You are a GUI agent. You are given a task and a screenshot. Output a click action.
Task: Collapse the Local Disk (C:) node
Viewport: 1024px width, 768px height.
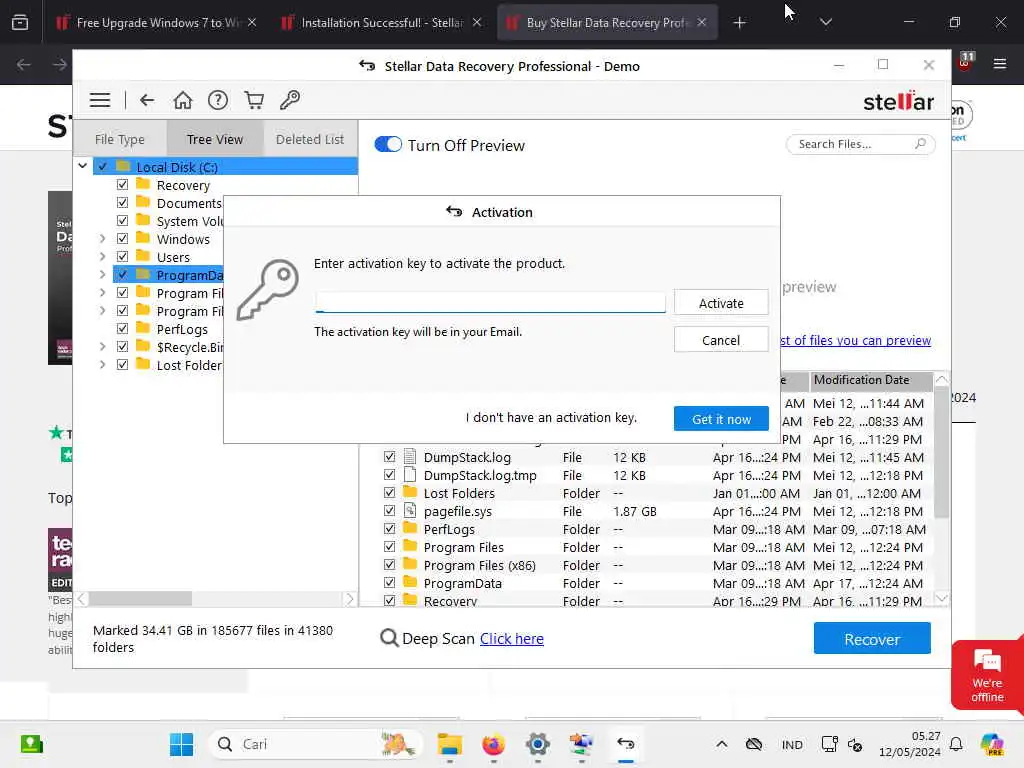82,166
